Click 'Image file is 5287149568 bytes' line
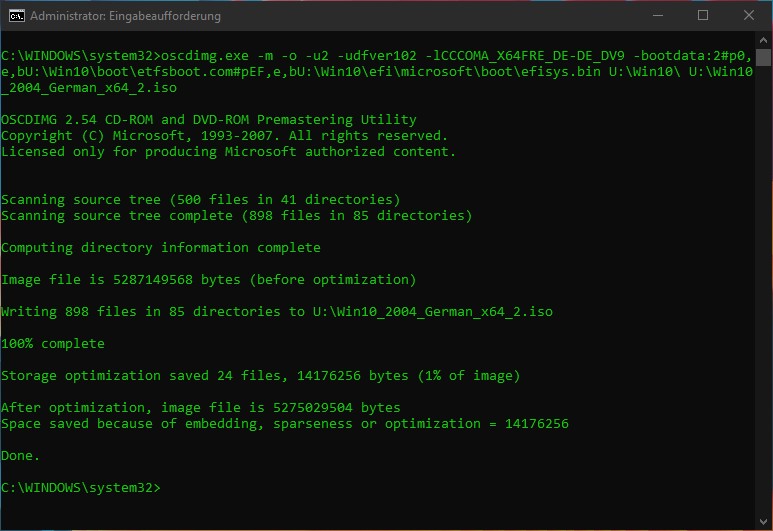 [x=209, y=280]
